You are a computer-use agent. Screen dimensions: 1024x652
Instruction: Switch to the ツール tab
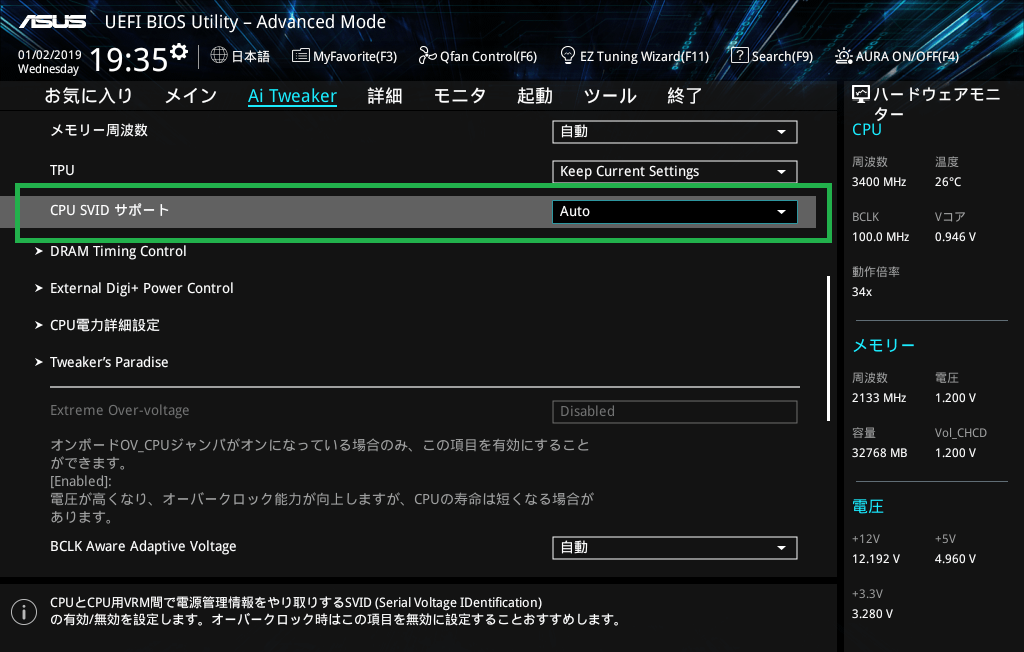(x=610, y=96)
